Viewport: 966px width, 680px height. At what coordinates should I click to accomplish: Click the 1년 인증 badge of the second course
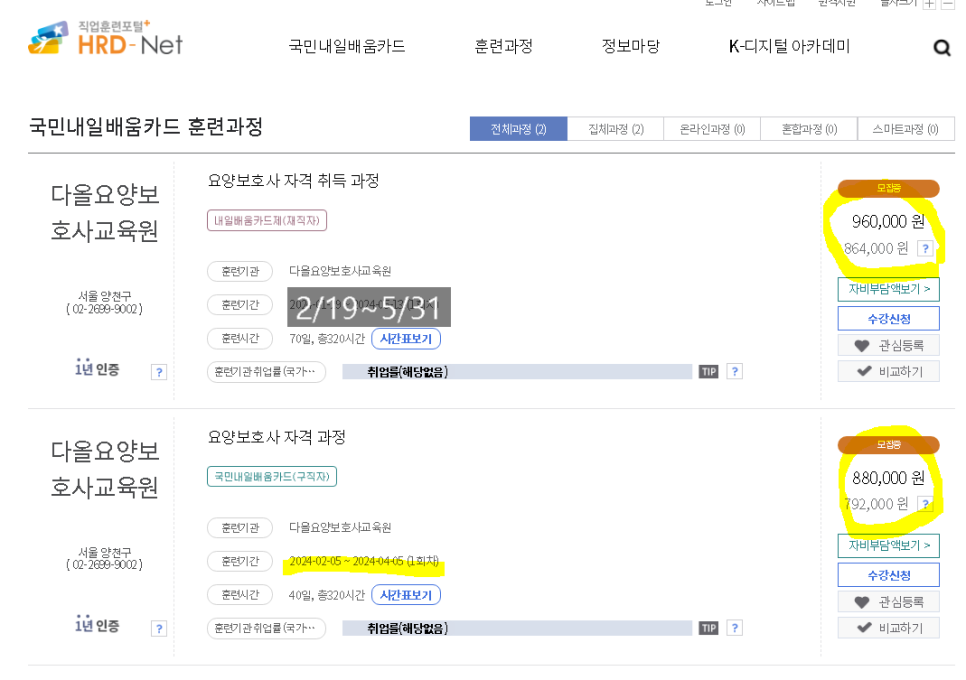pos(97,624)
